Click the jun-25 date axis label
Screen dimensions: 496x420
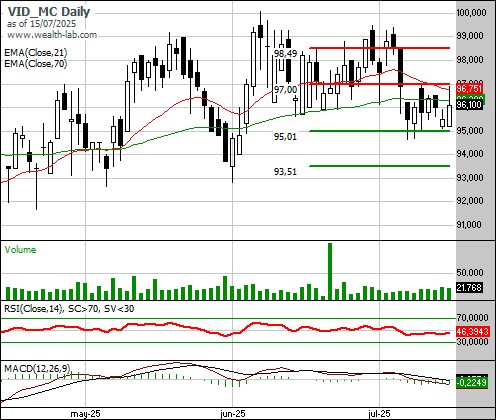coord(232,414)
